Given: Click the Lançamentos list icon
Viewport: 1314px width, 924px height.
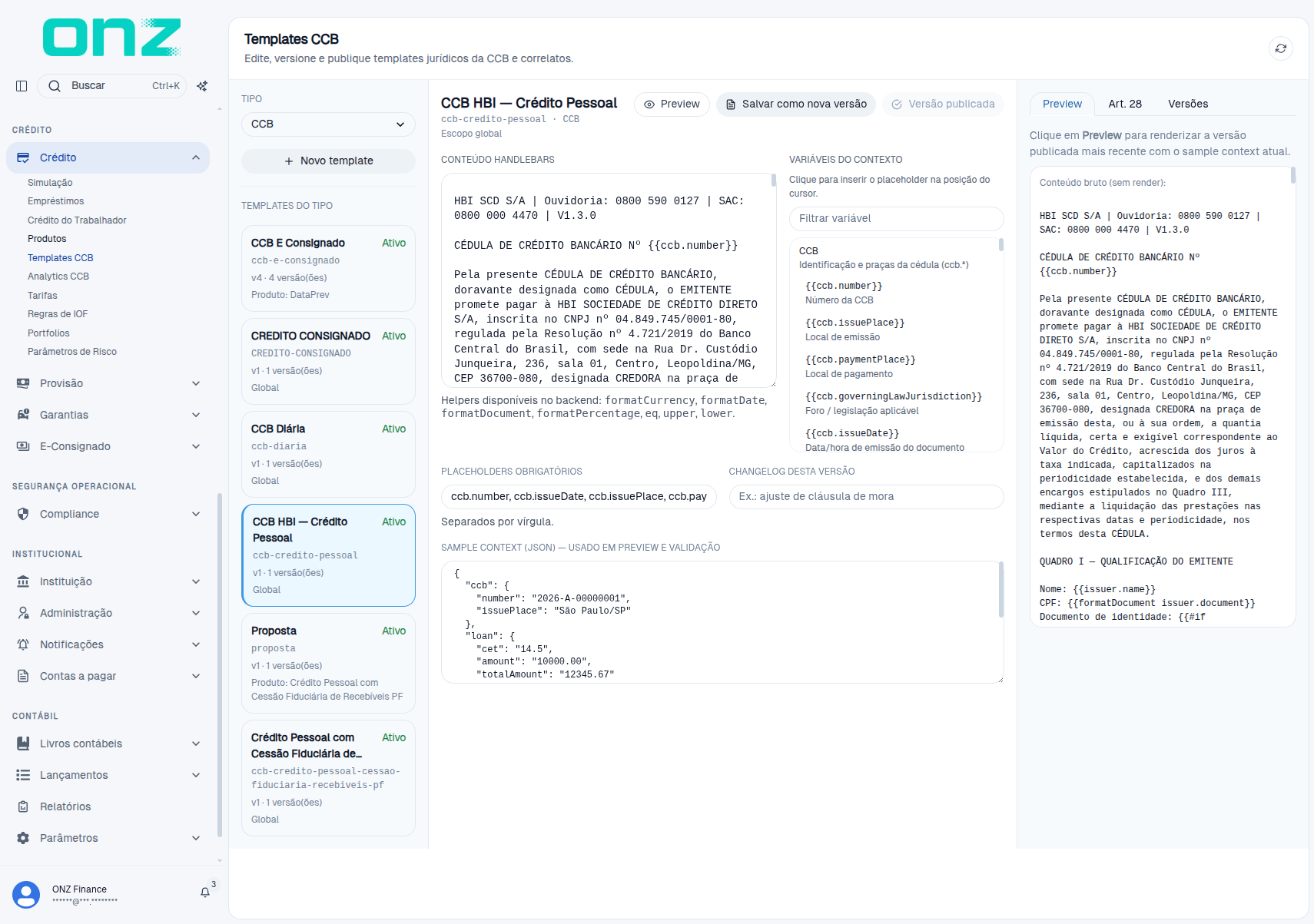Looking at the screenshot, I should pyautogui.click(x=23, y=775).
